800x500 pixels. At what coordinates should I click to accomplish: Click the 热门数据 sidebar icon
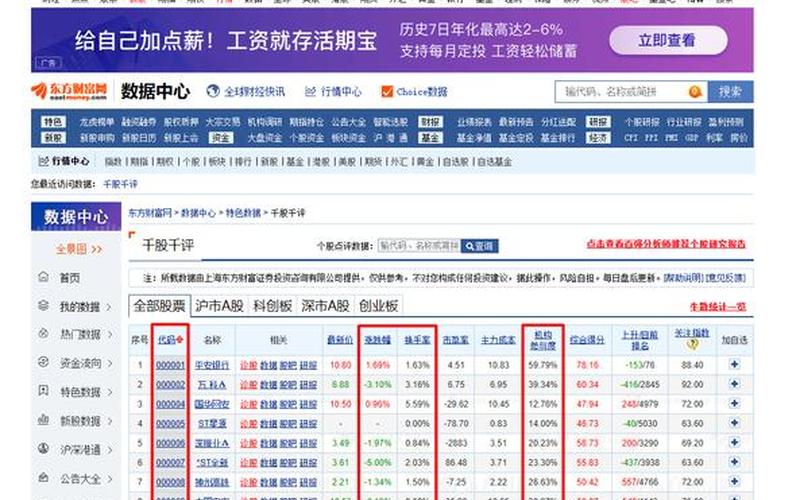tap(44, 334)
